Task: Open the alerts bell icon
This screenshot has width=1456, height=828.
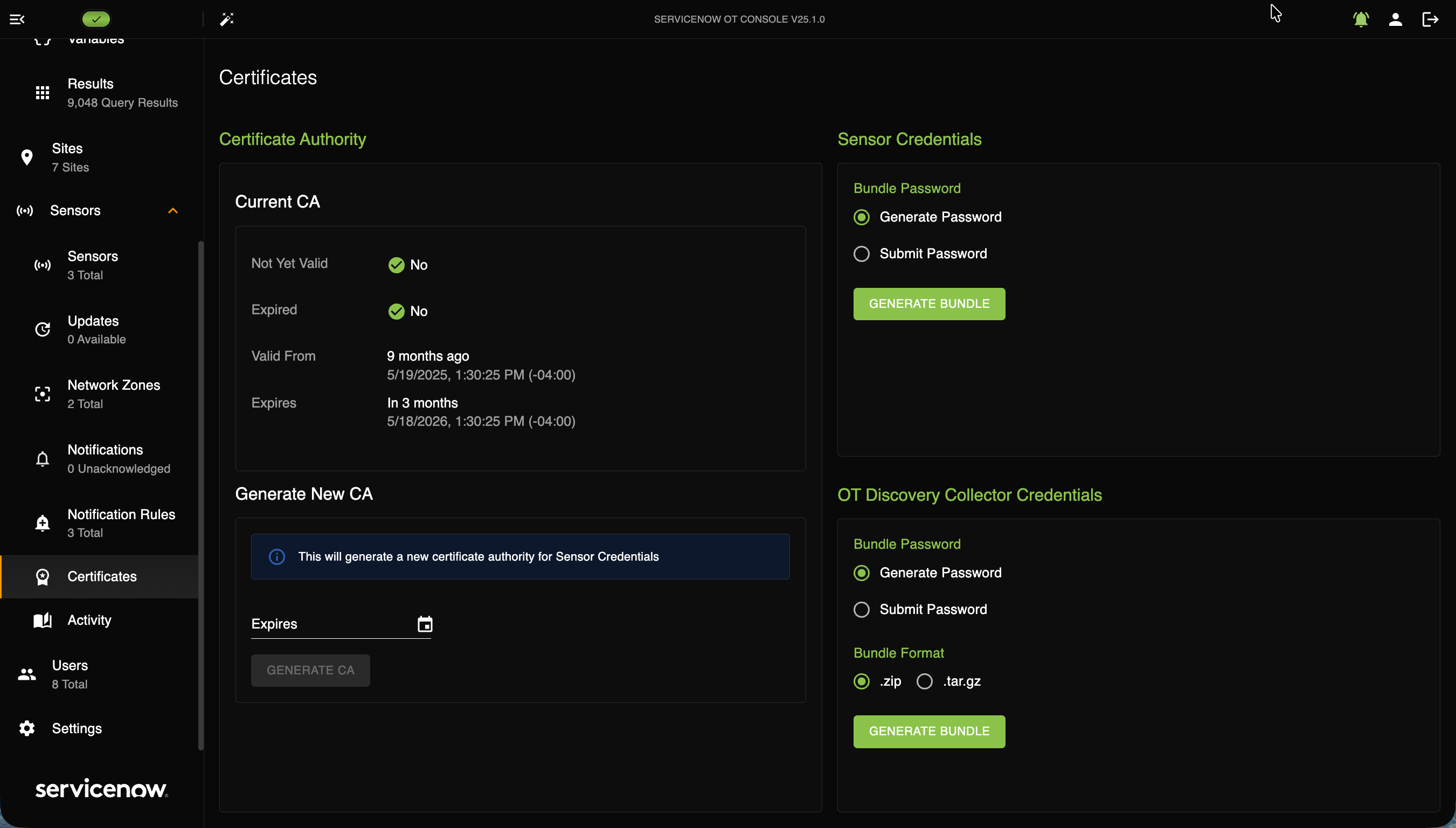Action: [x=1361, y=19]
